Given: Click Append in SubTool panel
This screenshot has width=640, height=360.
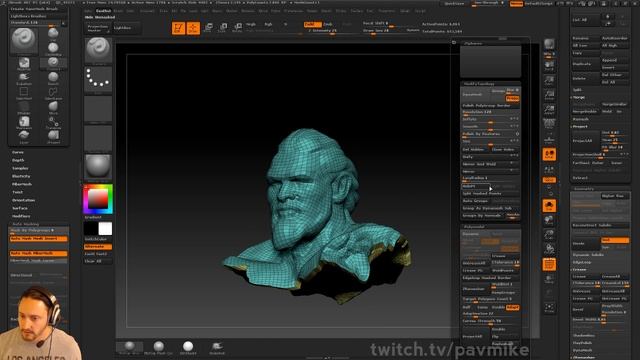Looking at the screenshot, I should 615,60.
